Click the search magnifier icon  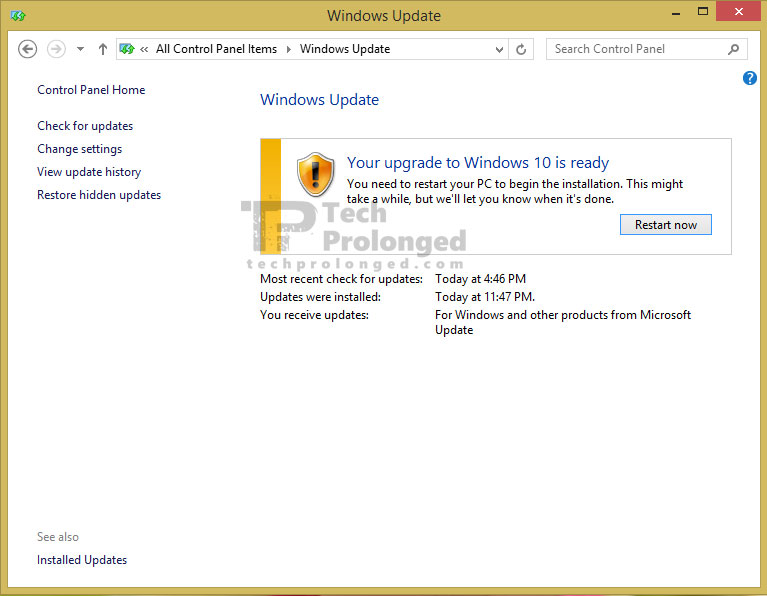point(733,49)
